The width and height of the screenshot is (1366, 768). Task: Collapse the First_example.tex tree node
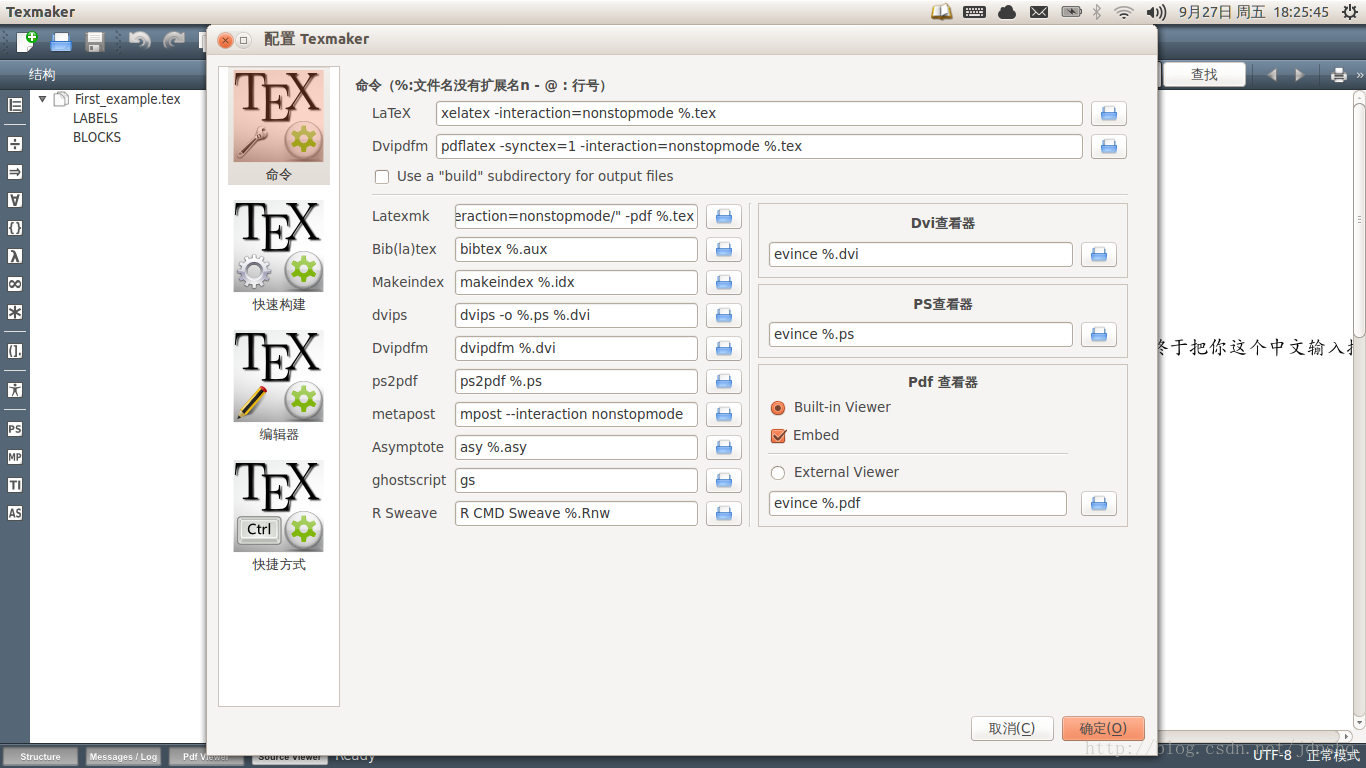coord(43,99)
